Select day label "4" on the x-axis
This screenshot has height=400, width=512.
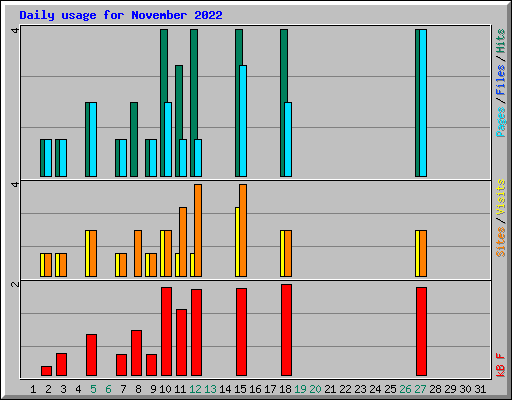pos(78,389)
